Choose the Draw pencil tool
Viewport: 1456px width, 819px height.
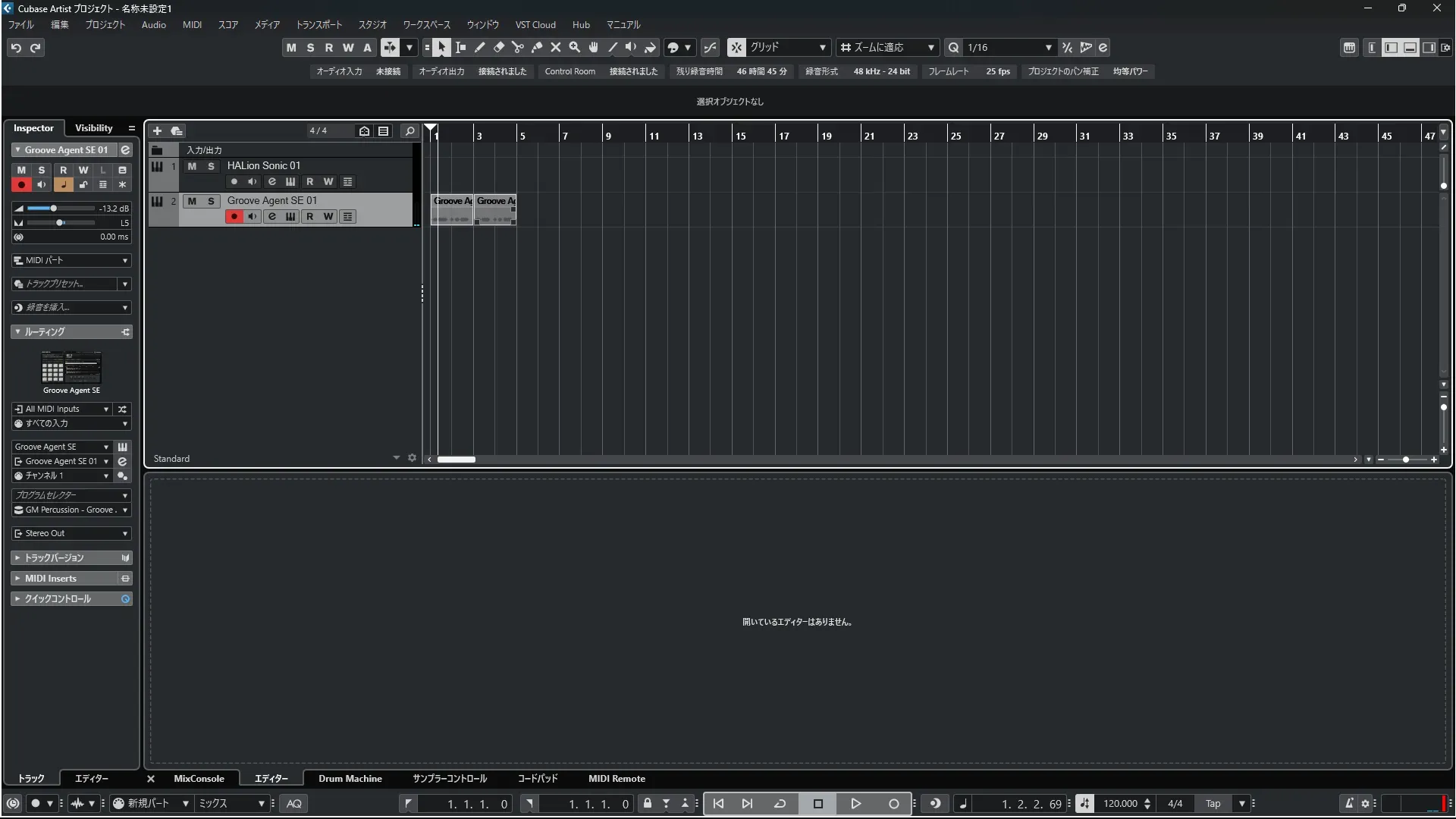click(x=480, y=48)
